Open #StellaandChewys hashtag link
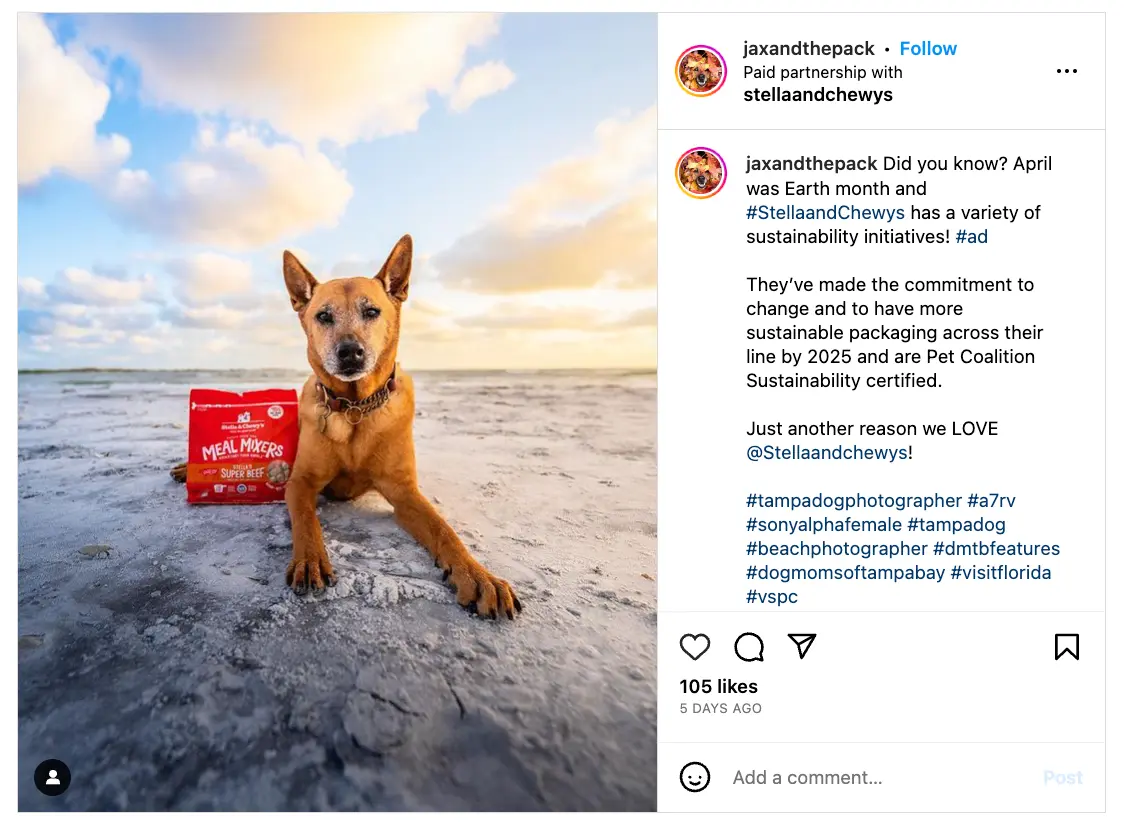1124x834 pixels. 825,212
